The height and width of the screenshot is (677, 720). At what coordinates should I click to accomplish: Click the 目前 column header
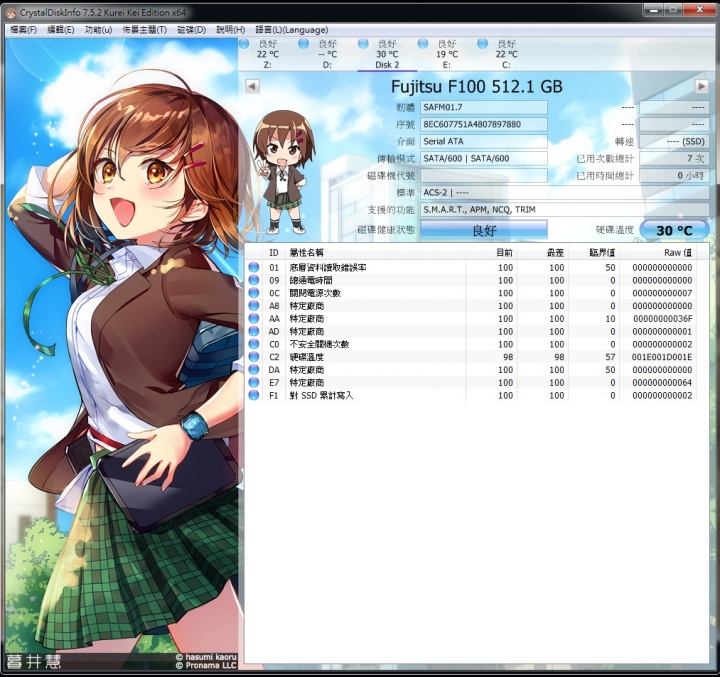point(491,253)
